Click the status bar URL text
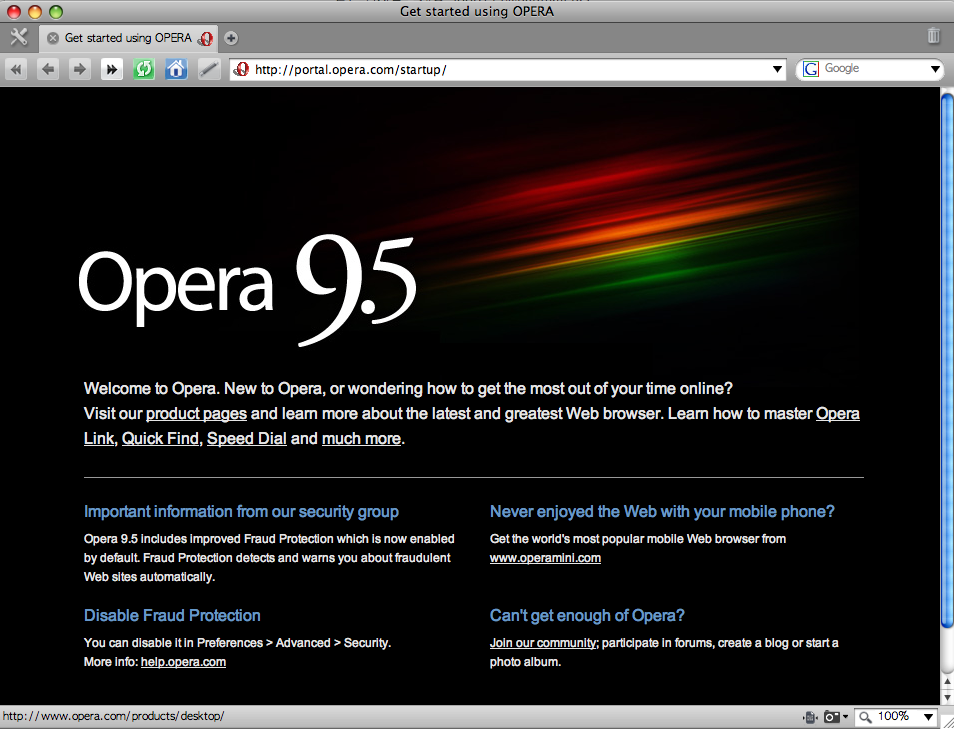Screen dimensions: 954x729 113,716
